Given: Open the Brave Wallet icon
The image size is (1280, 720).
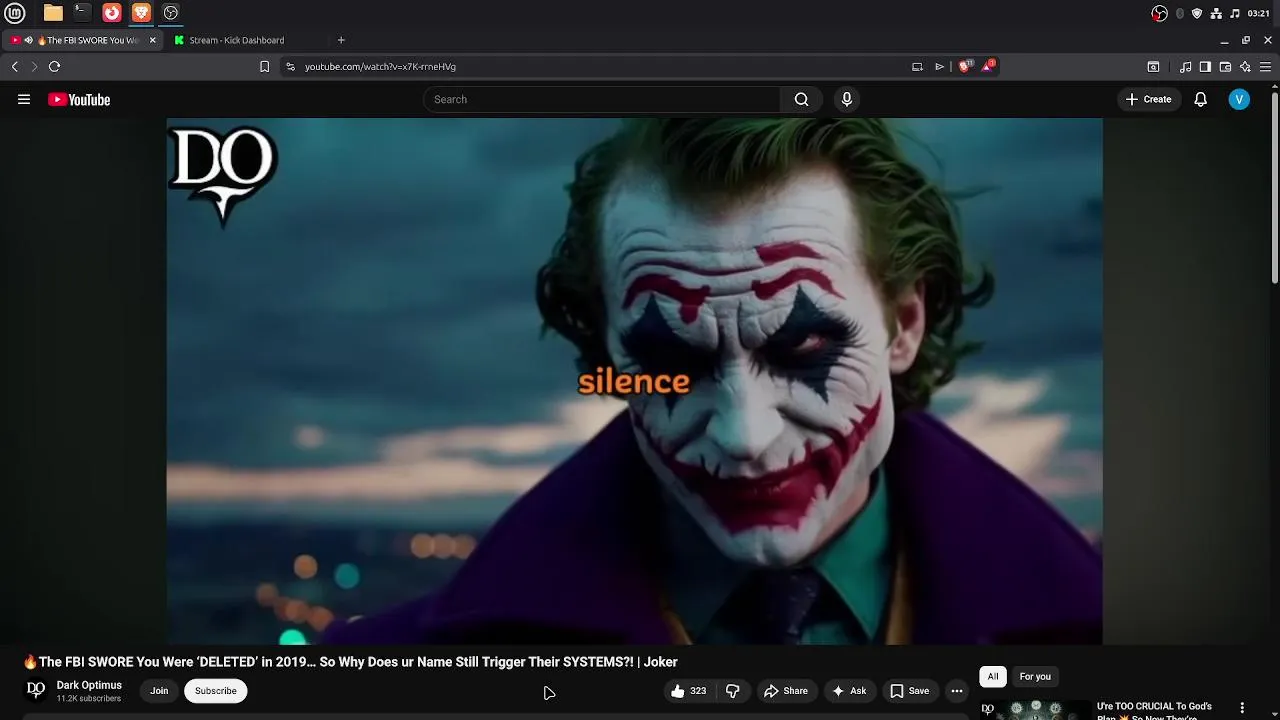Looking at the screenshot, I should 1225,67.
